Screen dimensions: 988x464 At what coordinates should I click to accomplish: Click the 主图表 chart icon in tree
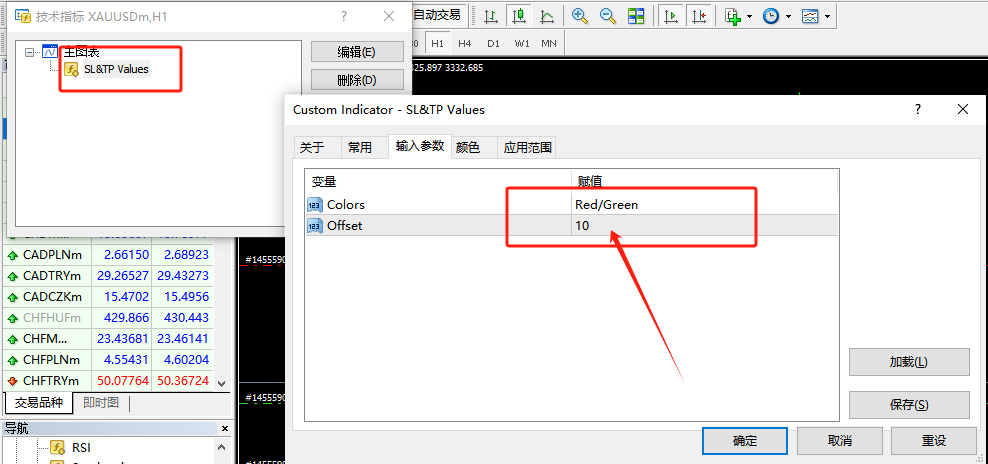pyautogui.click(x=50, y=52)
